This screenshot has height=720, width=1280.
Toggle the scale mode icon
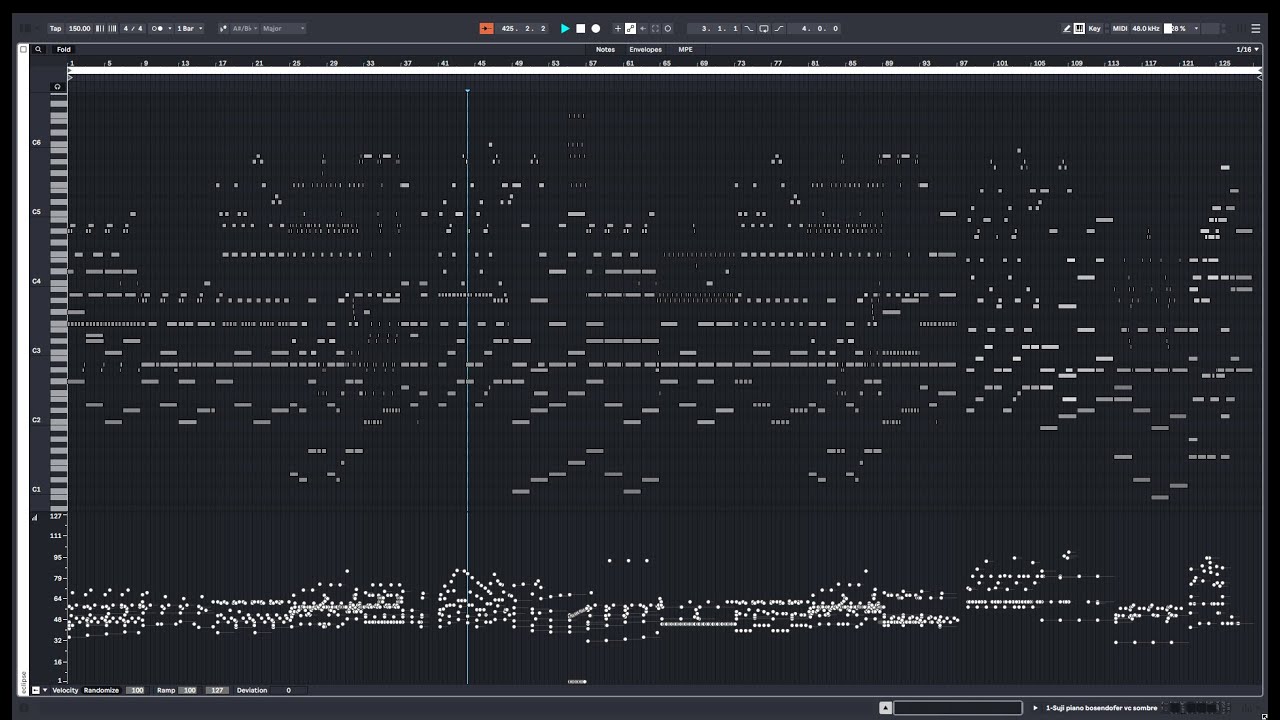(x=223, y=28)
